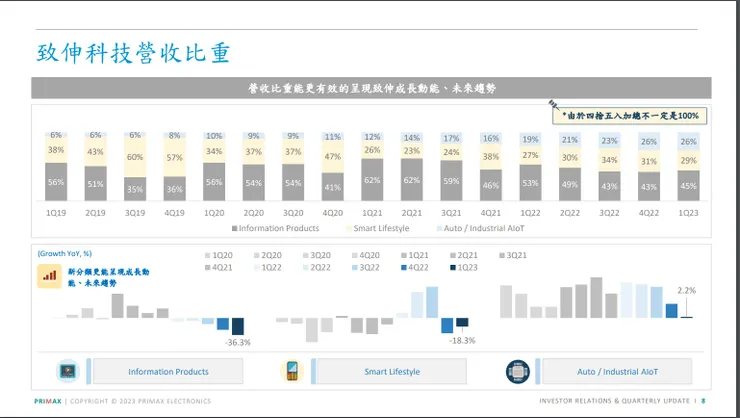Click the monitor icon beside Information Products
Screen dimensions: 740x418
pyautogui.click(x=68, y=371)
